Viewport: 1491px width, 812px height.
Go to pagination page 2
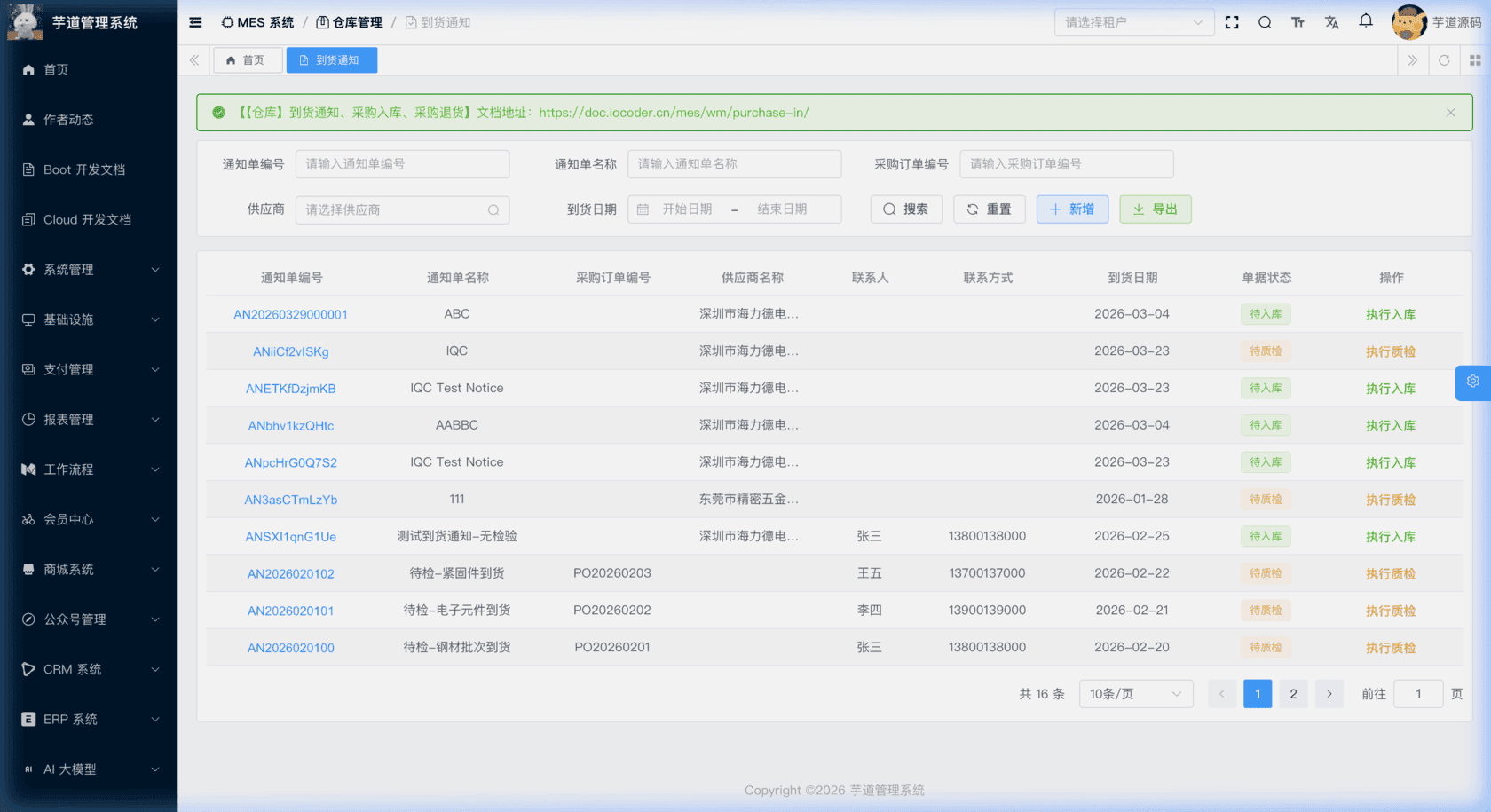tap(1293, 693)
